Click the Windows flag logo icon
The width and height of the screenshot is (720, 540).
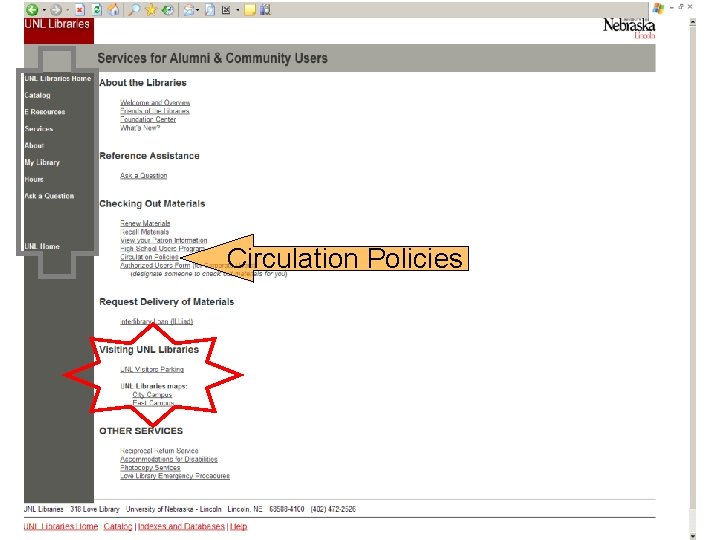tap(658, 8)
